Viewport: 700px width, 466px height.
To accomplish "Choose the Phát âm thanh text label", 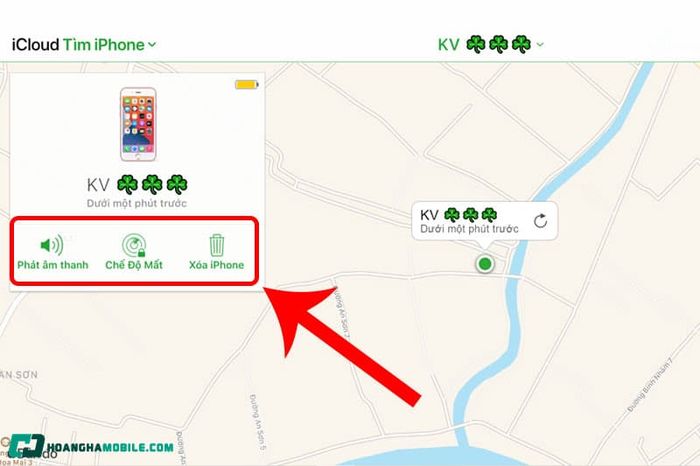I will click(x=53, y=265).
